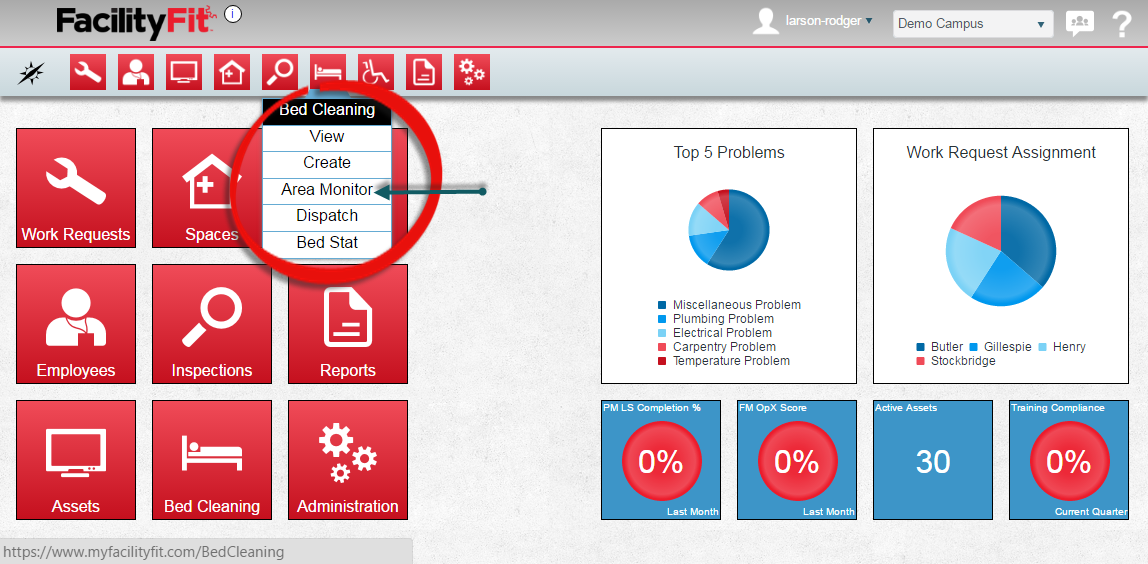The image size is (1148, 564).
Task: Select the magnifier Inspections toolbar icon
Action: point(280,72)
